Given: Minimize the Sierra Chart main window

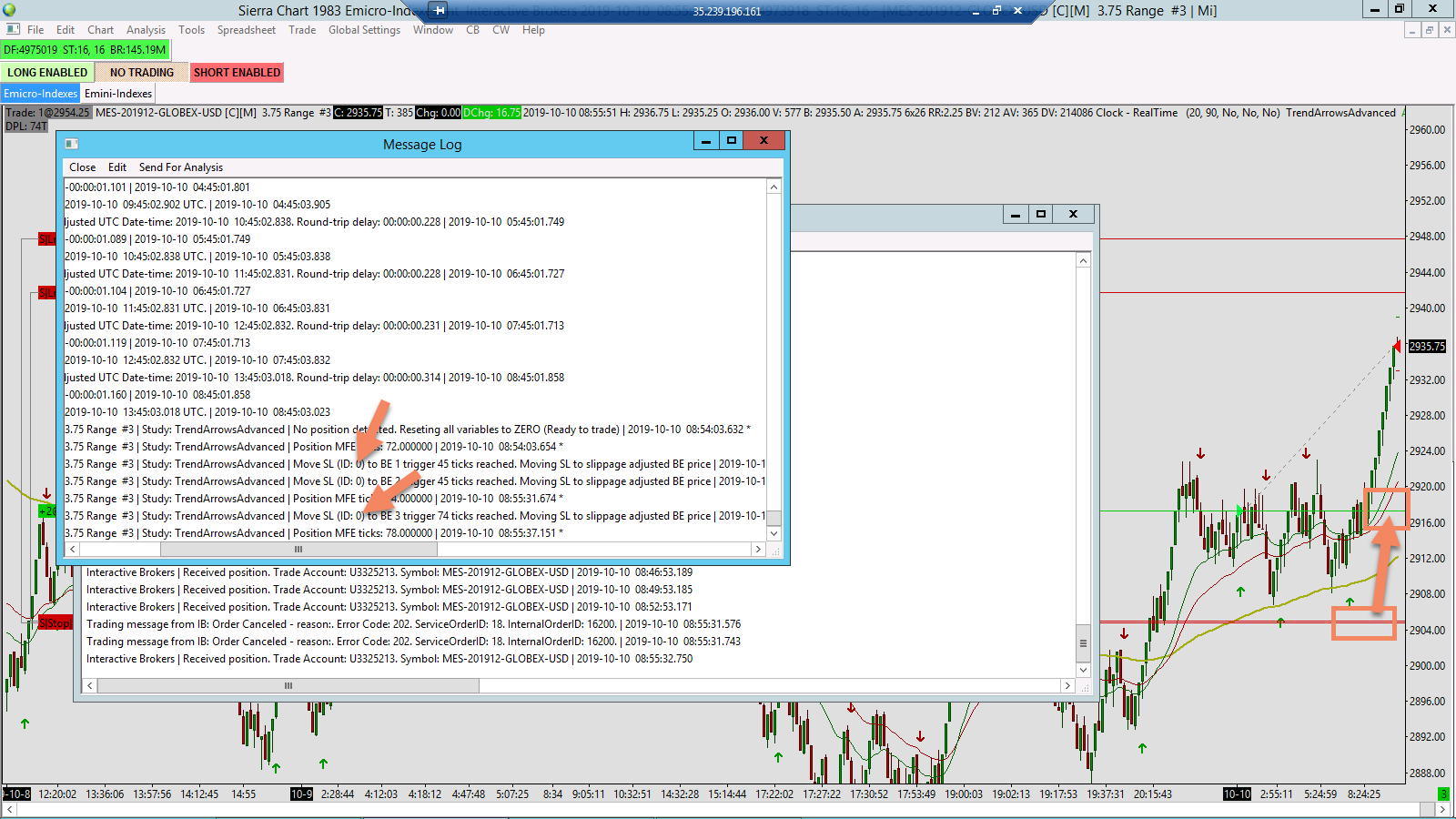Looking at the screenshot, I should tap(1374, 9).
